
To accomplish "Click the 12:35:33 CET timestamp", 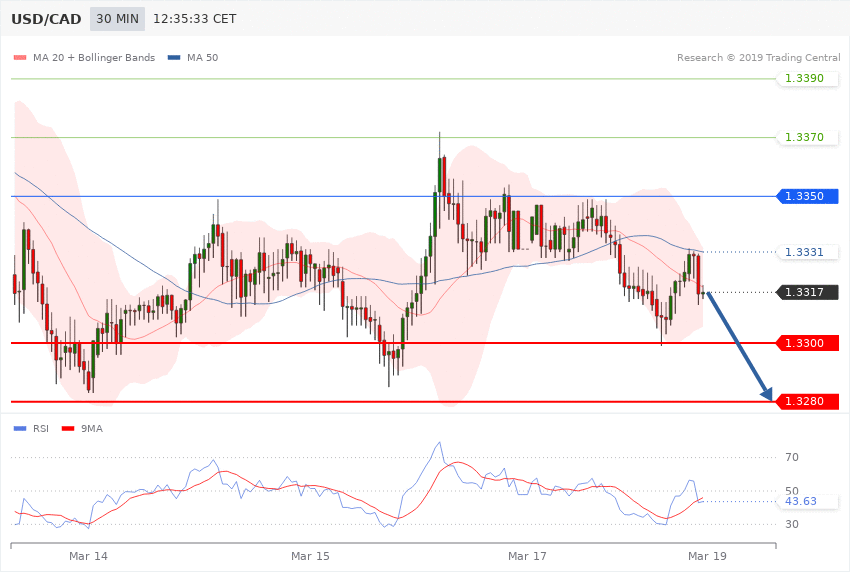I will [x=195, y=19].
